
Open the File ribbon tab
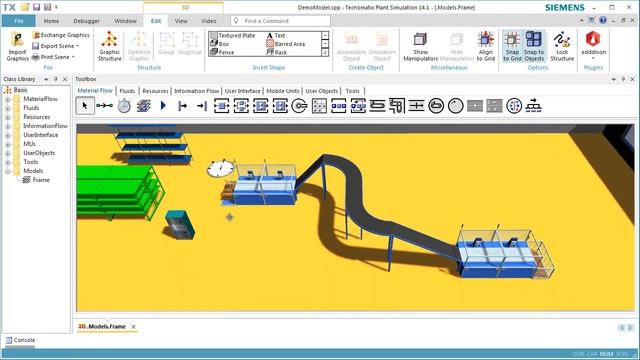click(x=18, y=21)
